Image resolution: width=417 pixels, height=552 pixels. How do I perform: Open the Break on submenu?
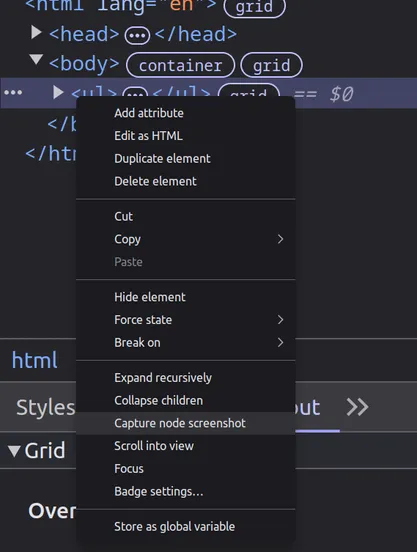point(185,343)
